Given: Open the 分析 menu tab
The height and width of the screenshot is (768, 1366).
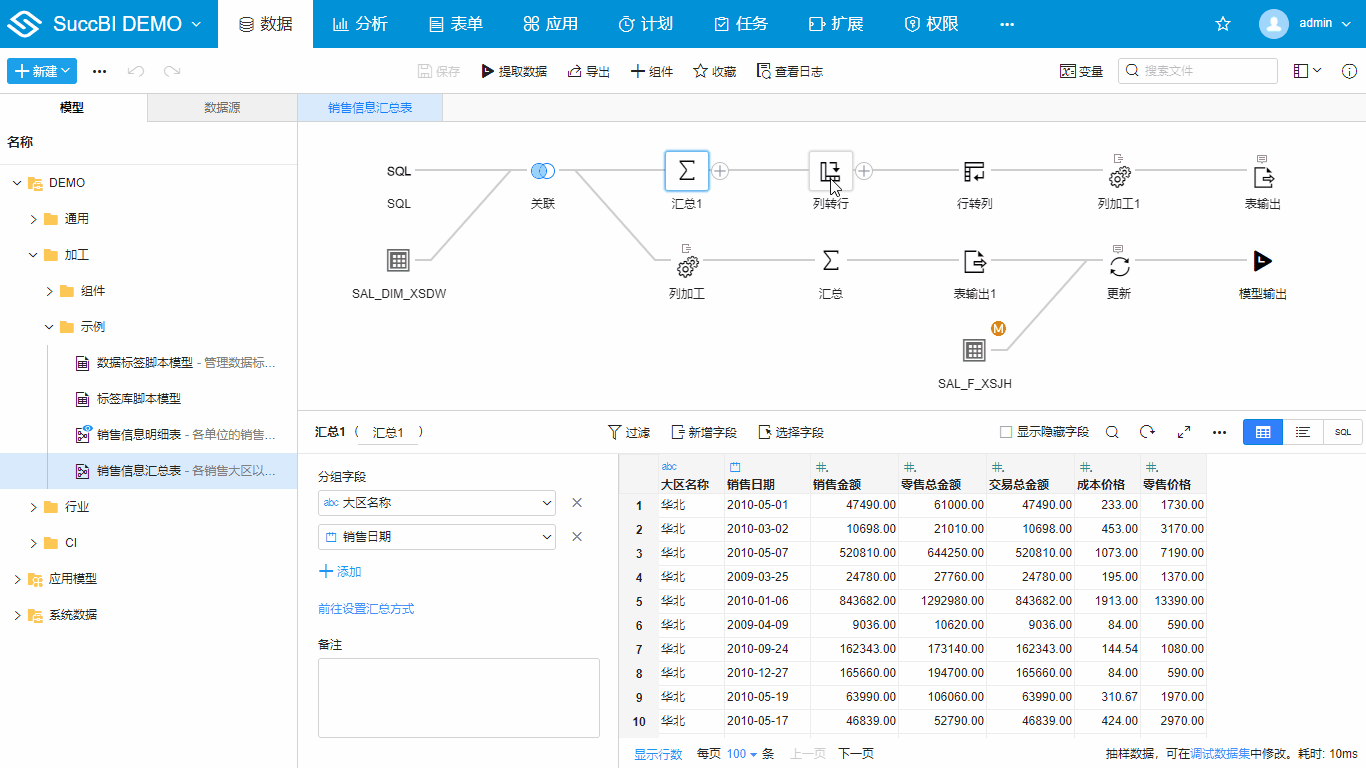Looking at the screenshot, I should 360,24.
